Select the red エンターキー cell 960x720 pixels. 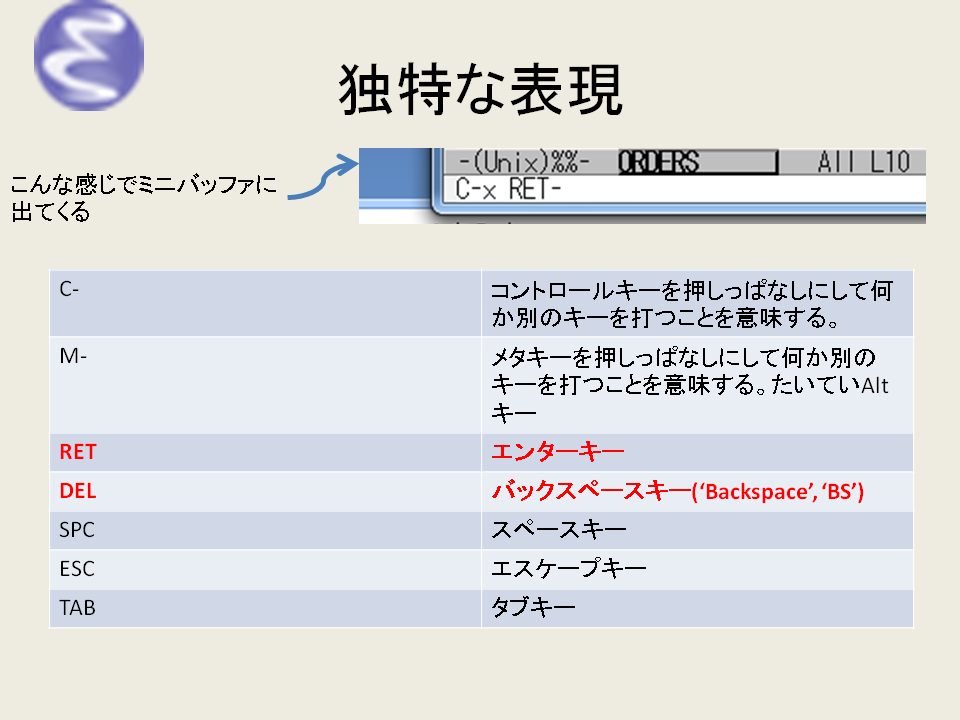[x=697, y=452]
